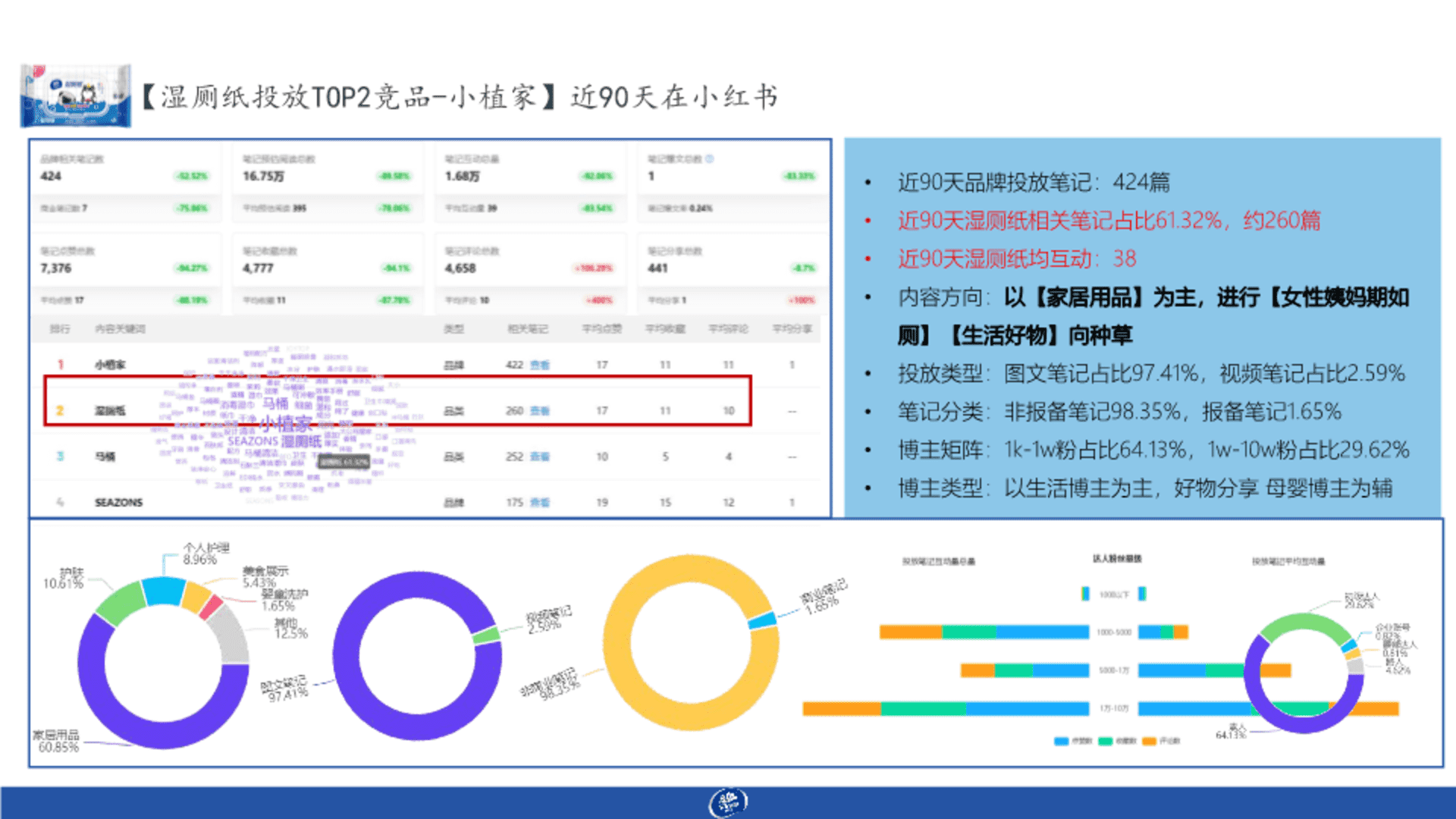Click the help icon beside the 笔记爆文总数 metric

pos(710,159)
